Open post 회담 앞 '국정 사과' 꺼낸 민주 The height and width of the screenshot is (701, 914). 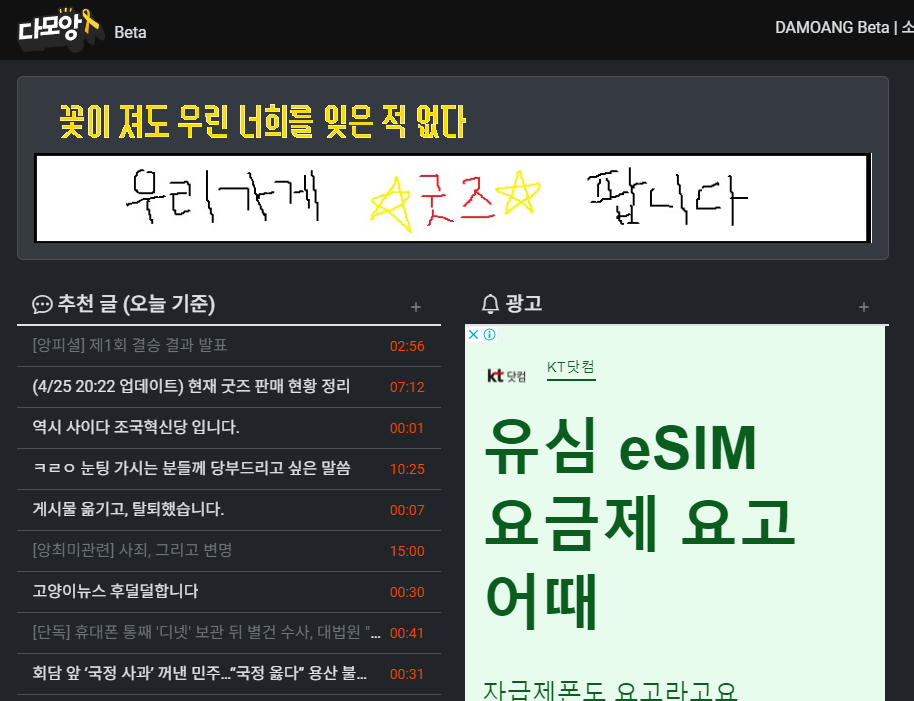pos(199,673)
